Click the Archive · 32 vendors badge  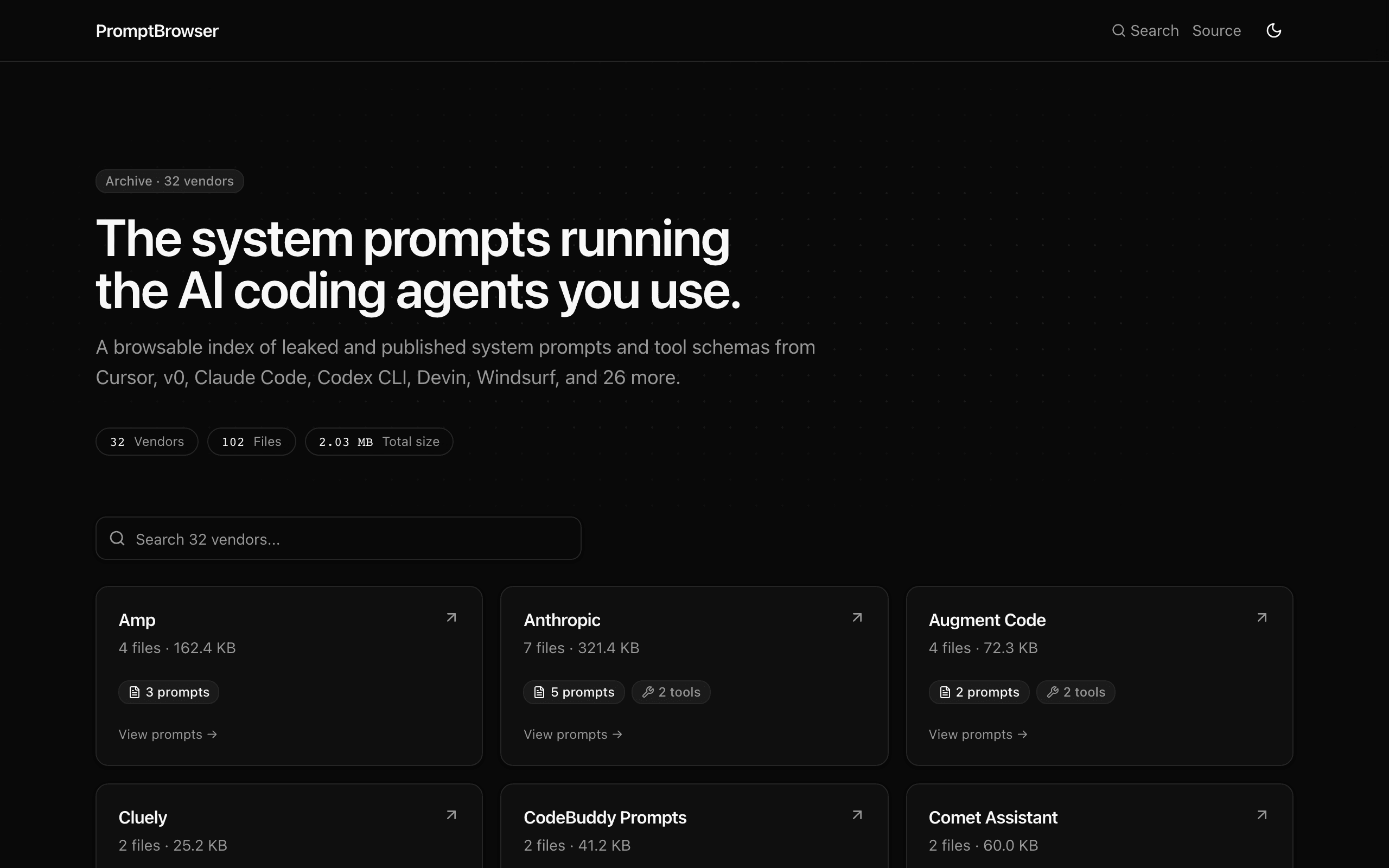coord(169,181)
